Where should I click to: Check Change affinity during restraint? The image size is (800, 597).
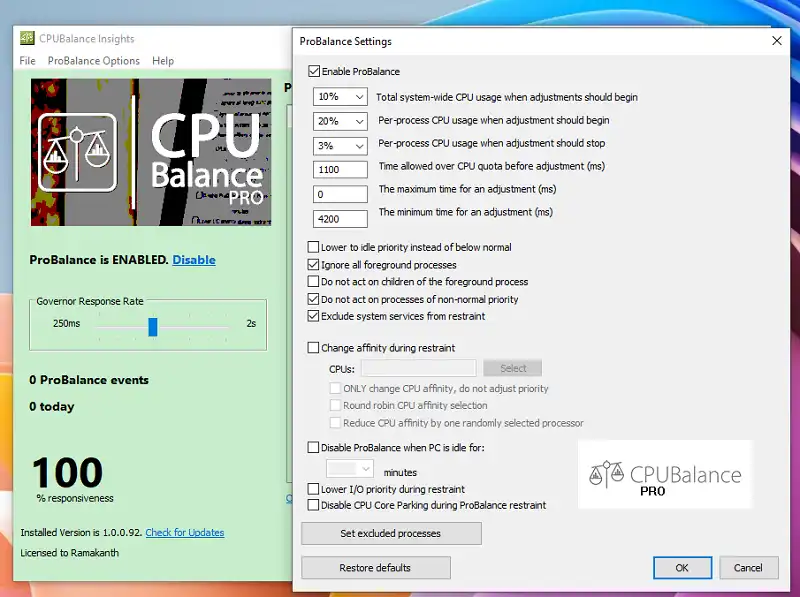tap(314, 348)
